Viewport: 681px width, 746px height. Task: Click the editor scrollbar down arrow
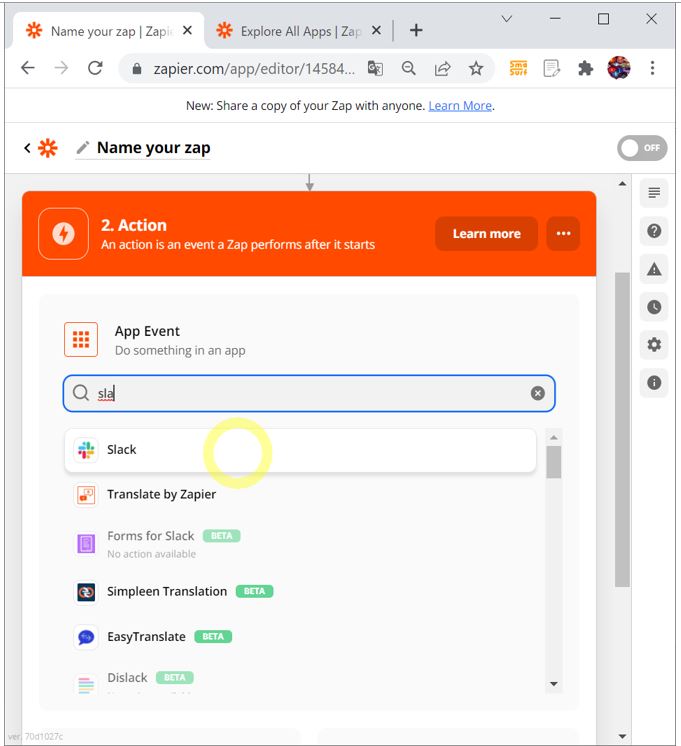622,736
